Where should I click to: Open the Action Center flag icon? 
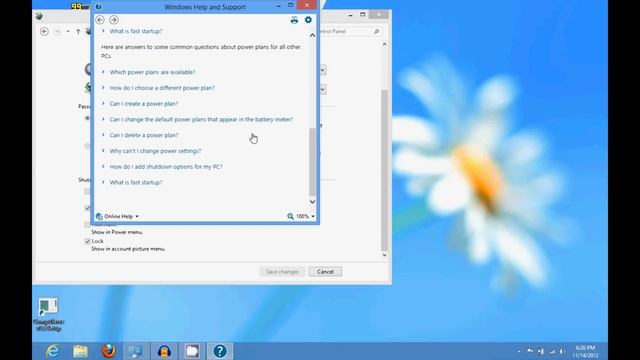click(x=530, y=351)
